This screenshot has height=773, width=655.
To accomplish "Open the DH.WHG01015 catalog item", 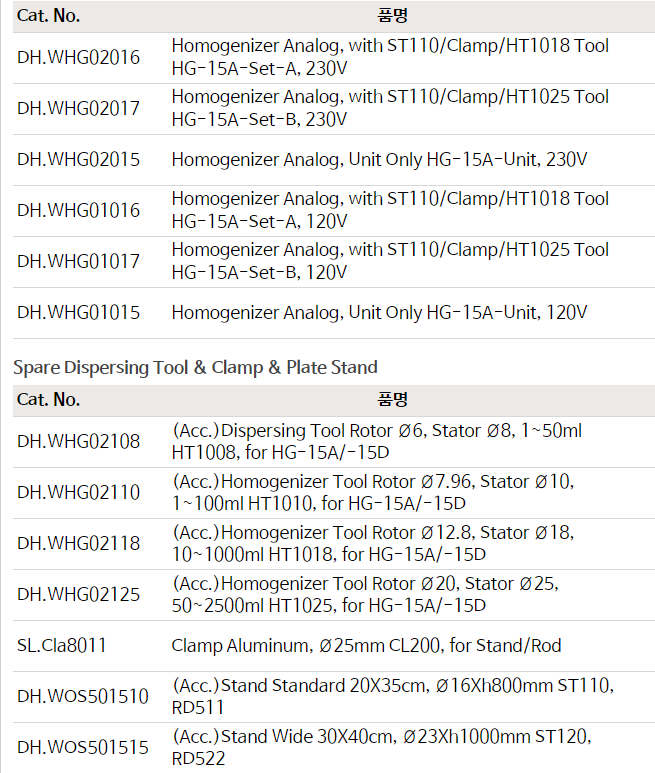I will pyautogui.click(x=79, y=313).
